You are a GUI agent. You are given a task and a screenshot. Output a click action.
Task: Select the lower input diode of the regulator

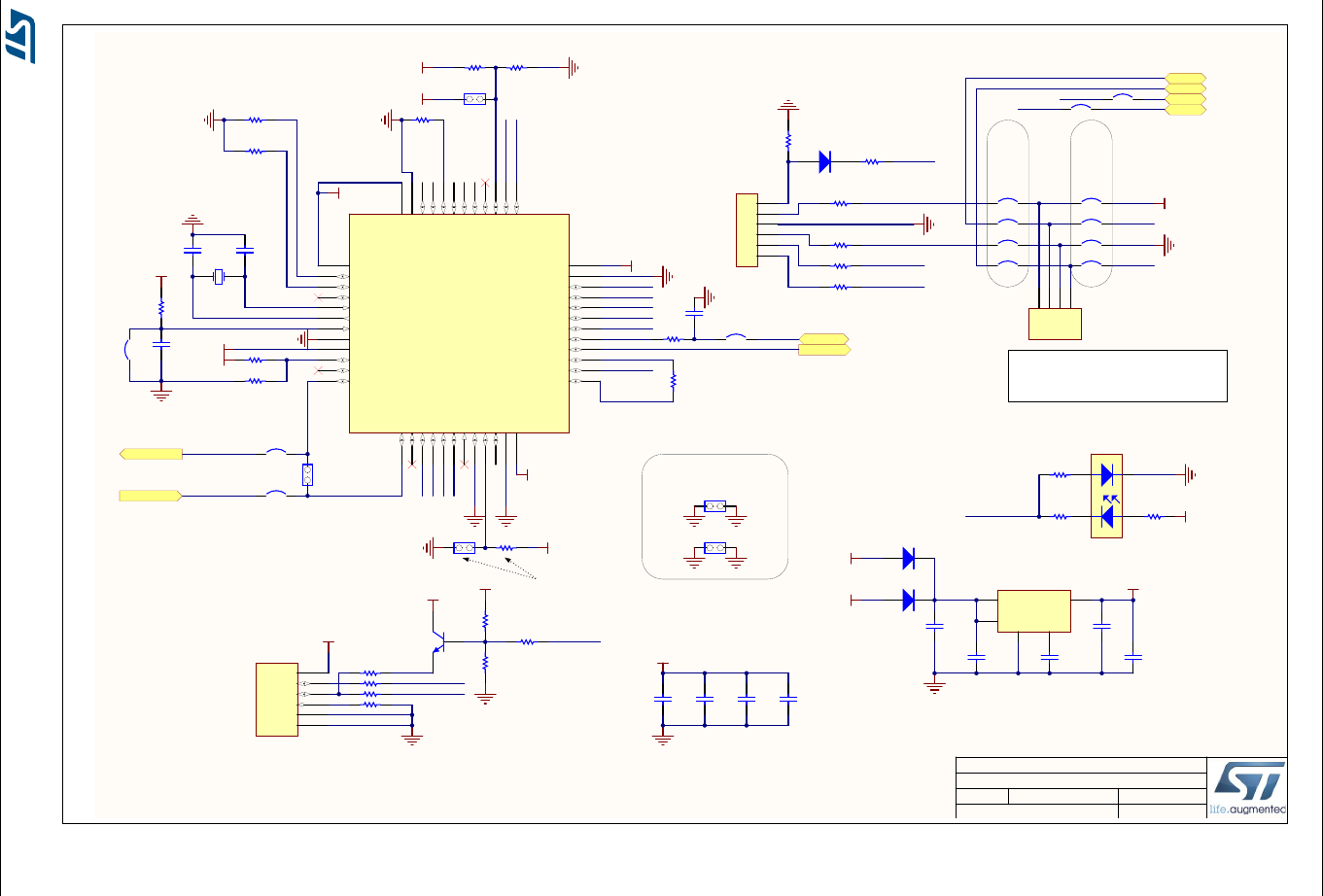pyautogui.click(x=908, y=600)
